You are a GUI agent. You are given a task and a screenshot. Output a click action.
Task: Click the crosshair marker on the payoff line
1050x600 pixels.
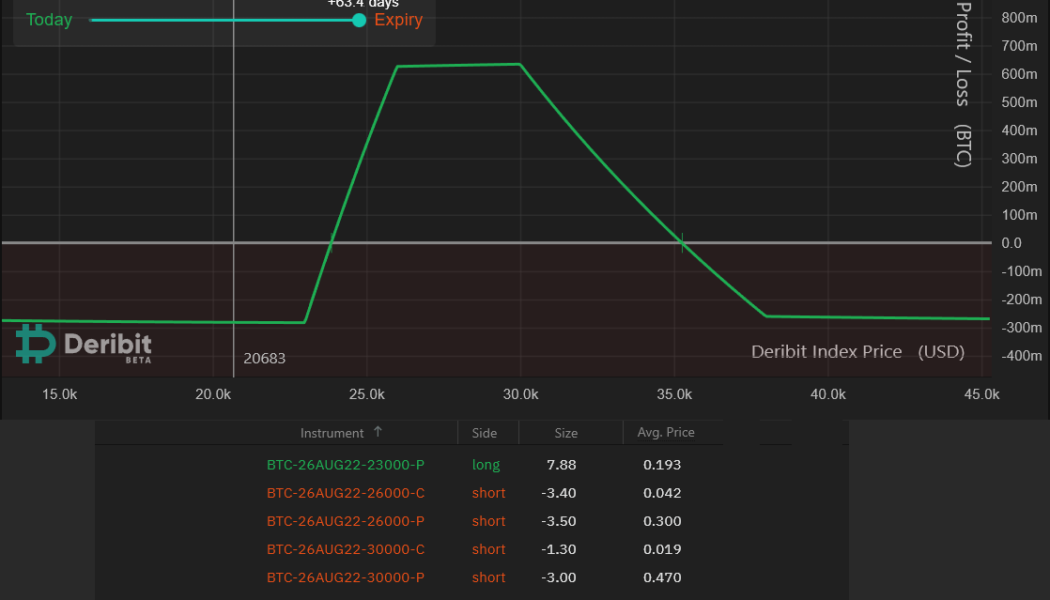[681, 242]
